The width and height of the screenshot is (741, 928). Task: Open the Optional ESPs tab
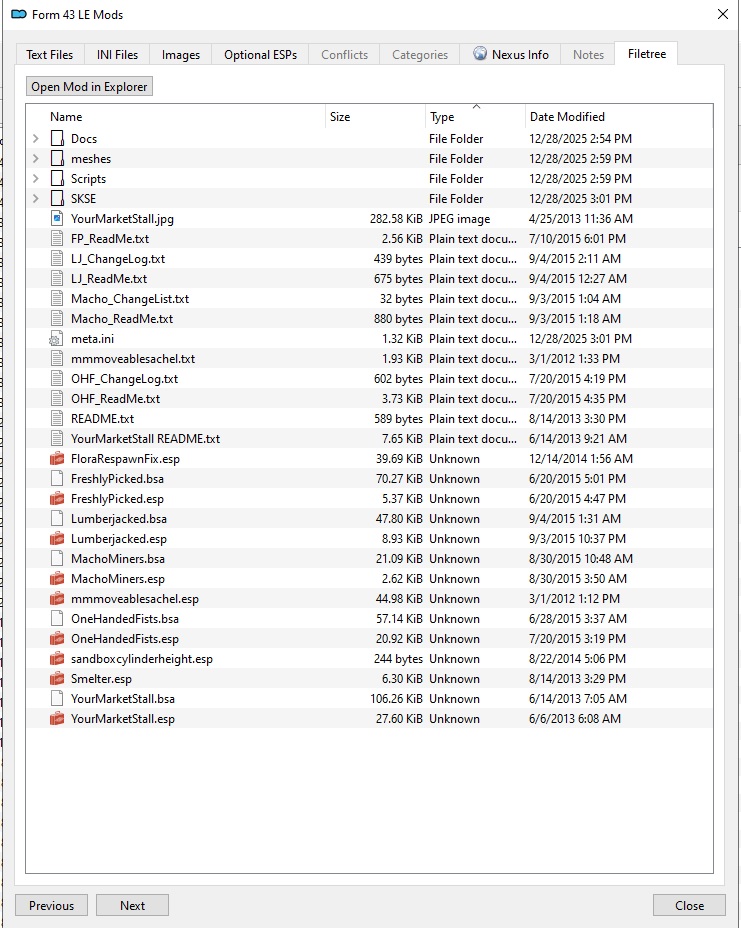[260, 54]
